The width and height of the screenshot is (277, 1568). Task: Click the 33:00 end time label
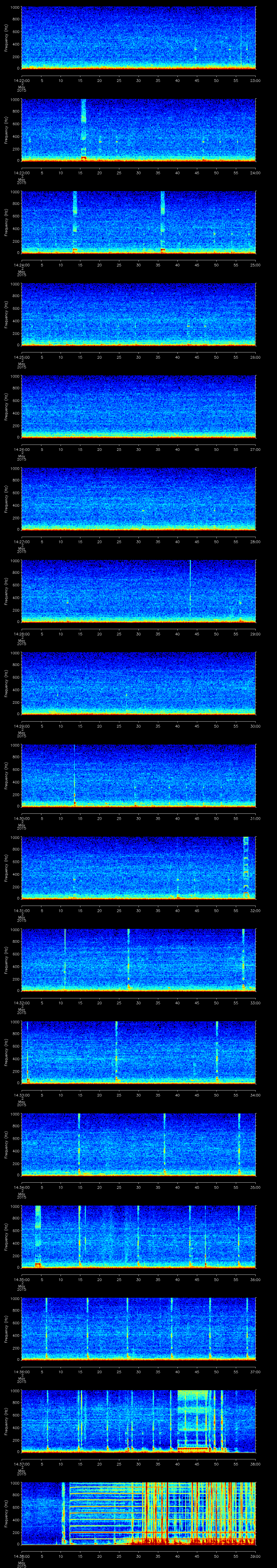tap(255, 1003)
